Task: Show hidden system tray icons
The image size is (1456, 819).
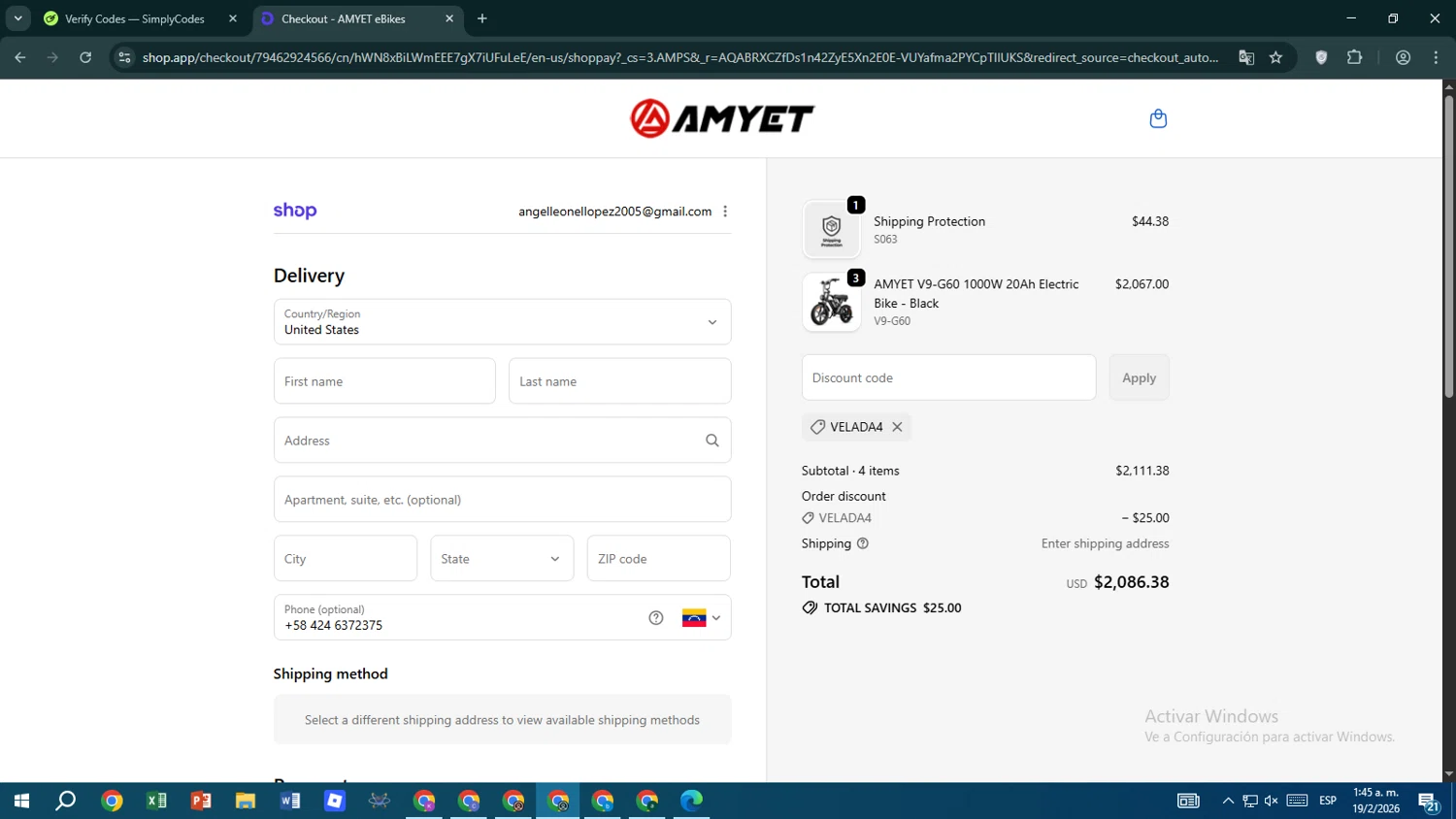Action: tap(1228, 801)
